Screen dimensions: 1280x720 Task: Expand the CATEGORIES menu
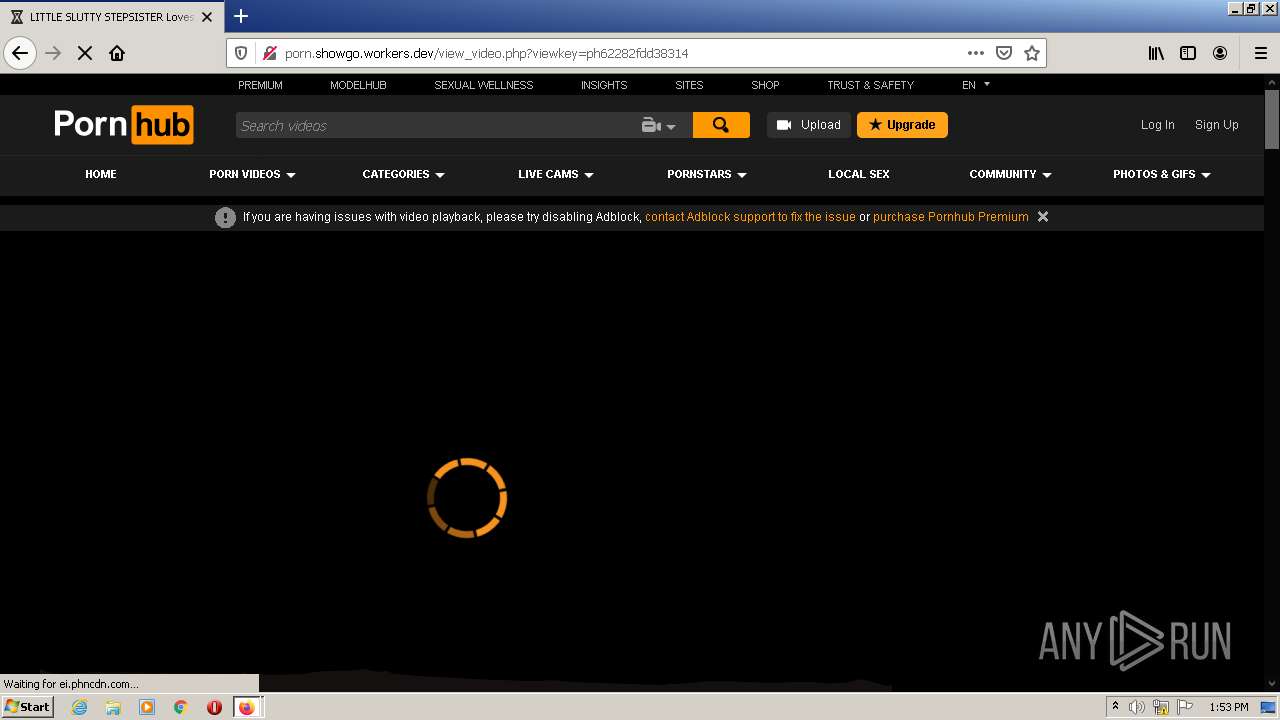coord(403,174)
